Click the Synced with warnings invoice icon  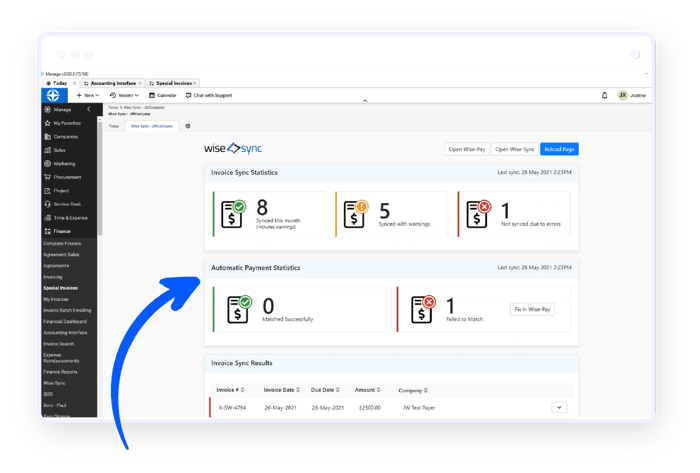pyautogui.click(x=356, y=214)
